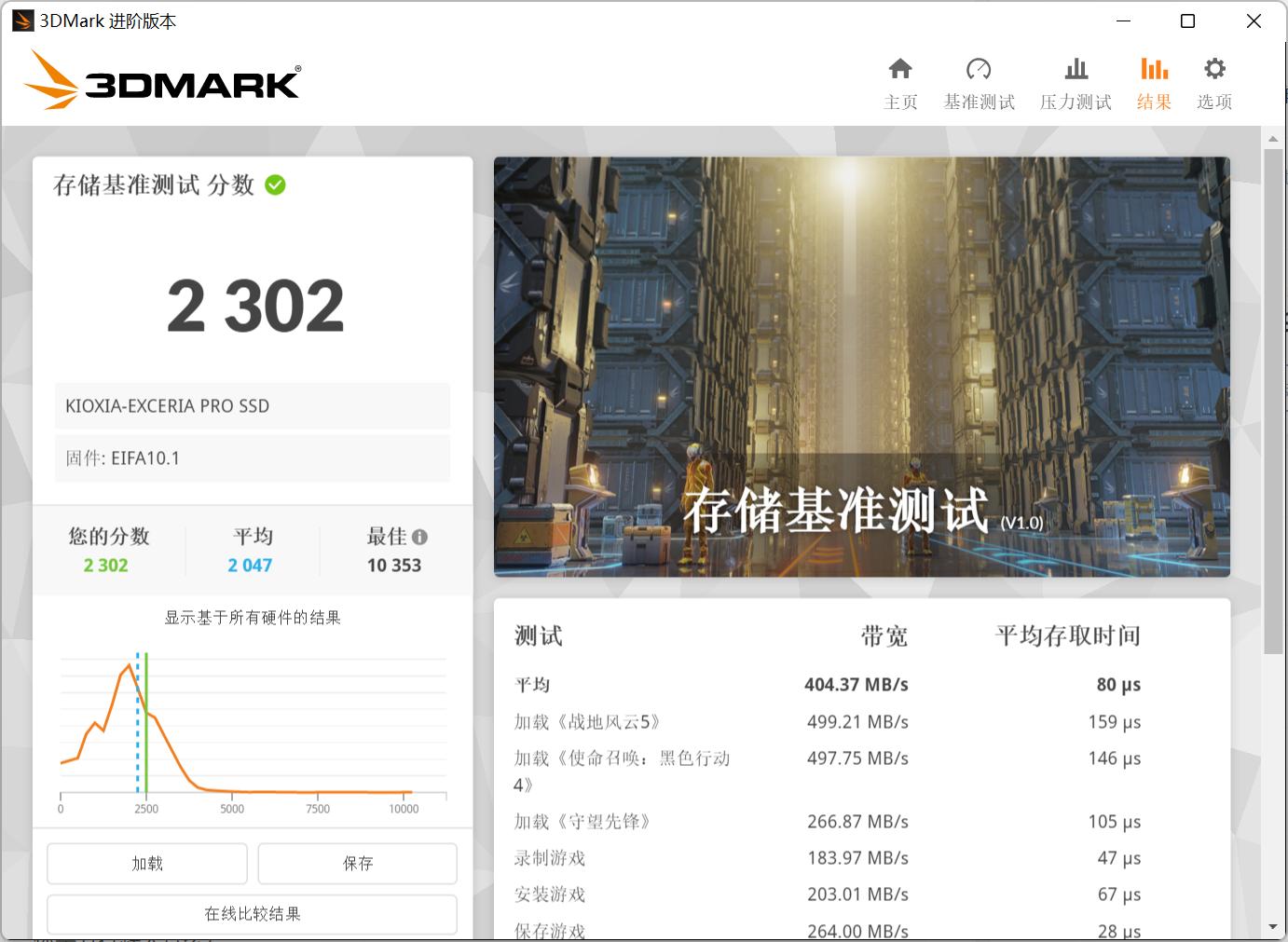
Task: Click the info icon next to 最佳
Action: pyautogui.click(x=421, y=537)
